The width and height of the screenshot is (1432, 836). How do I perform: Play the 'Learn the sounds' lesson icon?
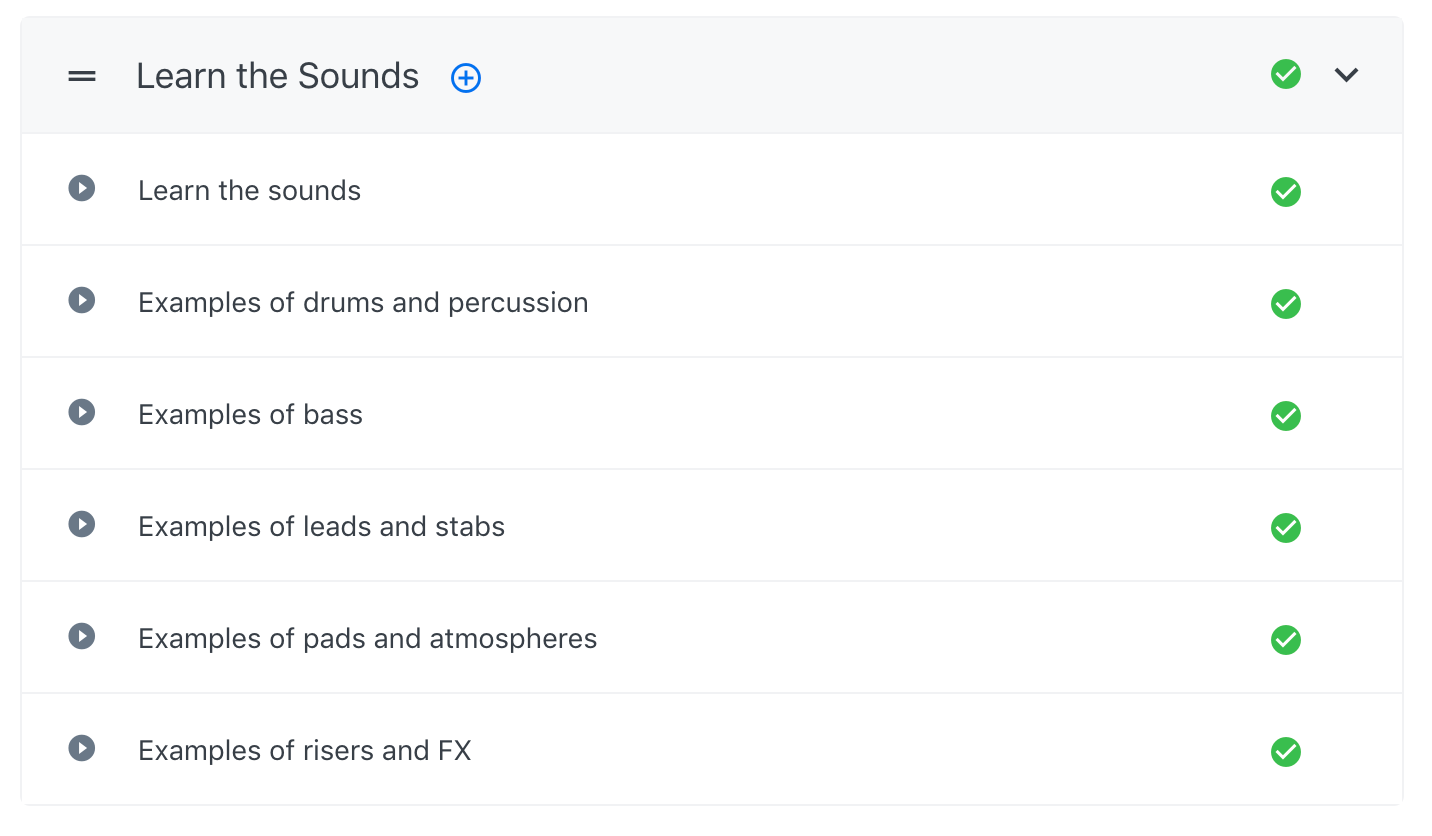point(82,188)
